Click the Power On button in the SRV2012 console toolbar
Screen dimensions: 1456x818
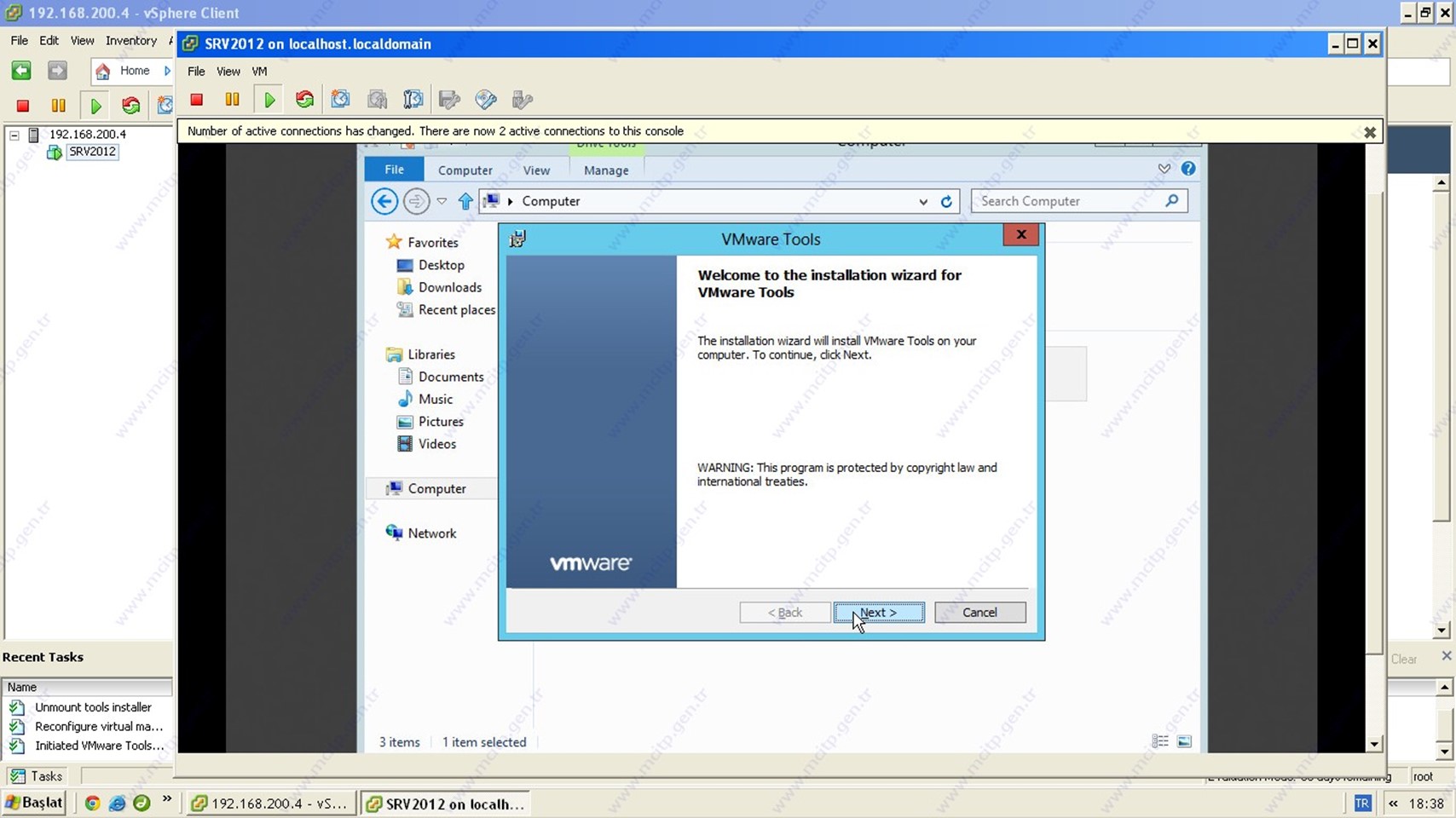click(x=269, y=100)
